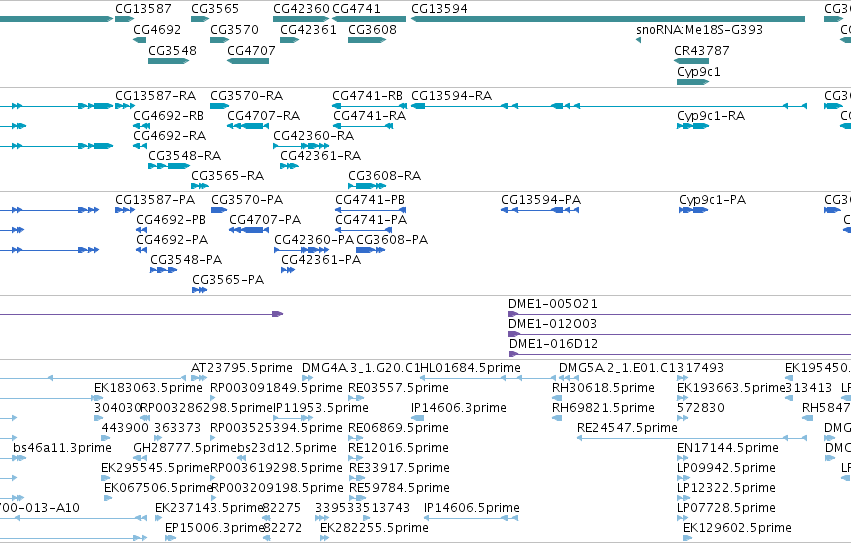Image resolution: width=851 pixels, height=543 pixels.
Task: Select protein CG3565-PA
Action: [x=200, y=291]
